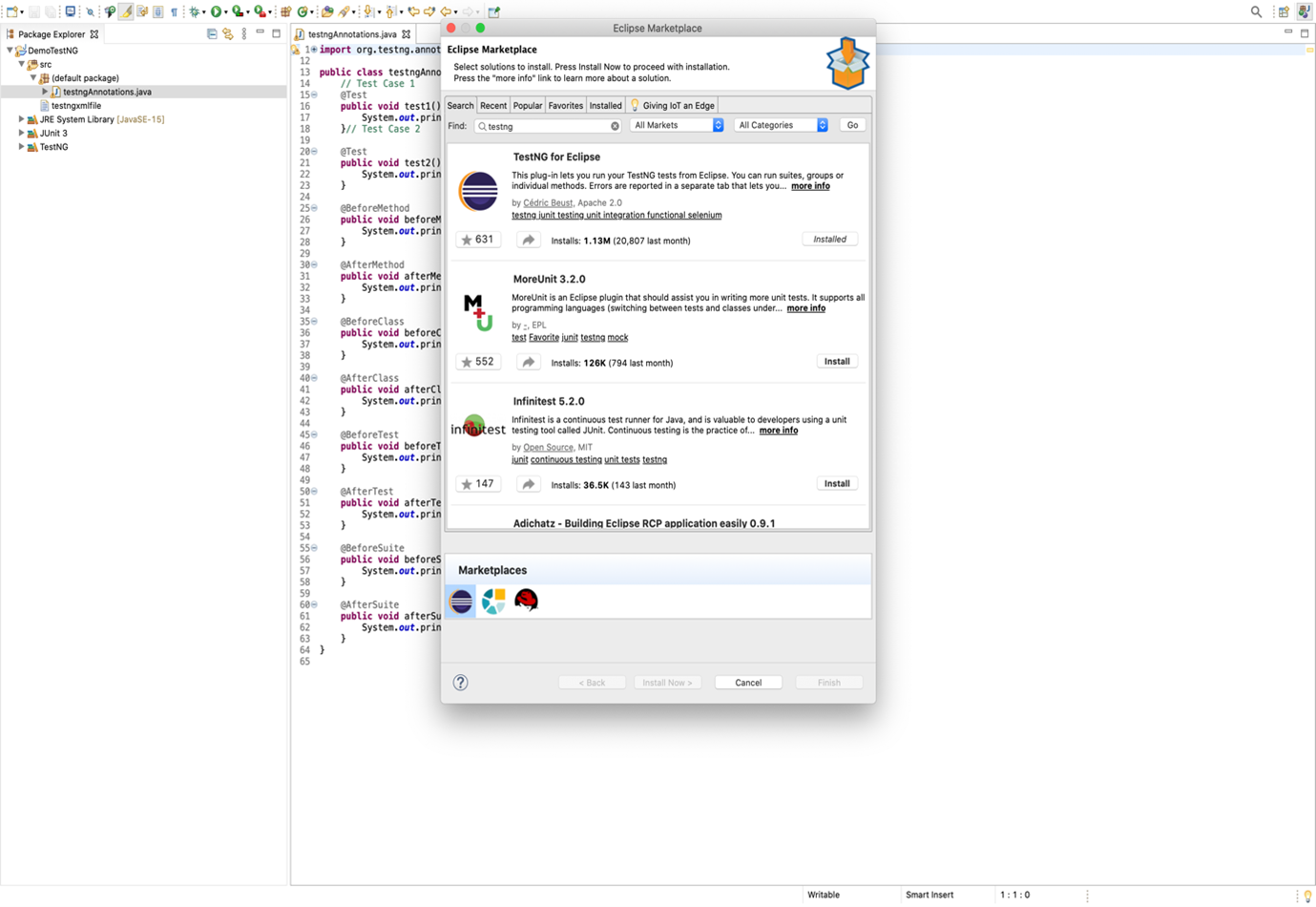The width and height of the screenshot is (1316, 907).
Task: Click the share arrow next to TestNG for Eclipse
Action: pyautogui.click(x=528, y=239)
